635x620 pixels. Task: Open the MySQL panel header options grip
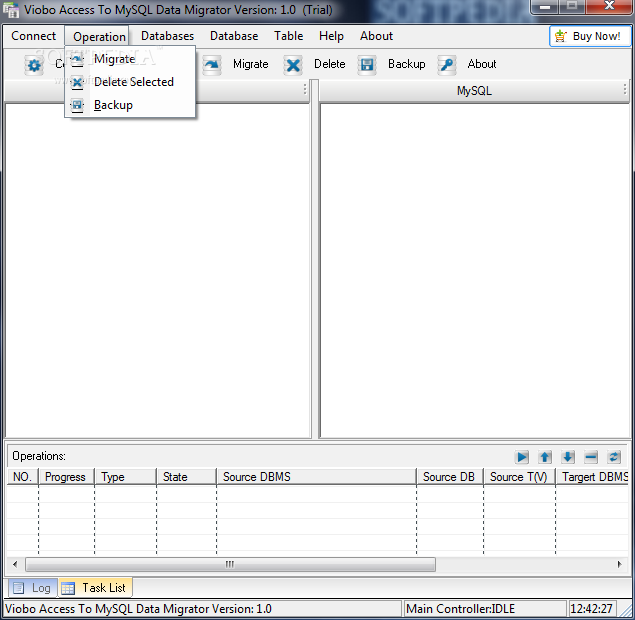(x=625, y=89)
